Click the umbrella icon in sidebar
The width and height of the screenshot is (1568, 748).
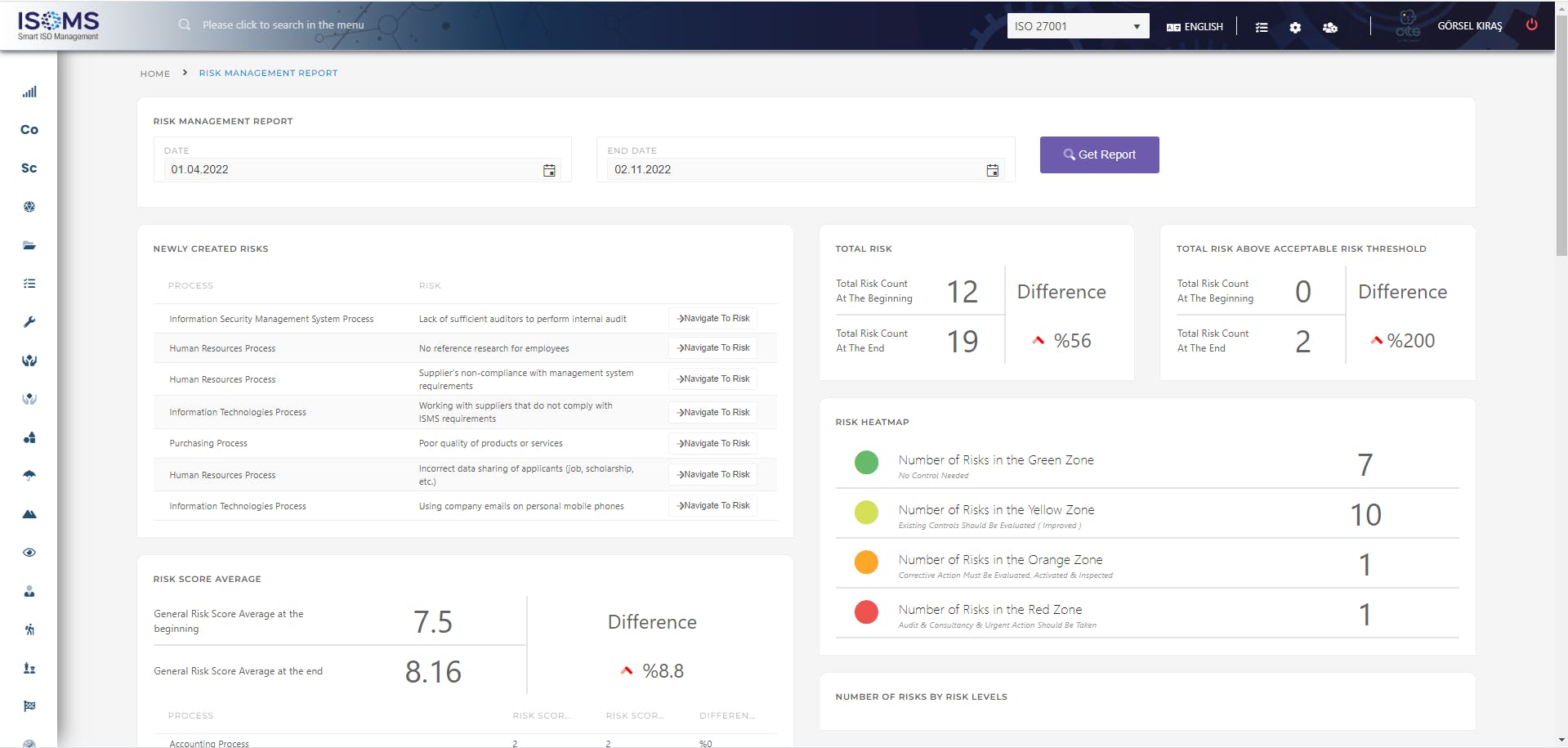pos(29,476)
